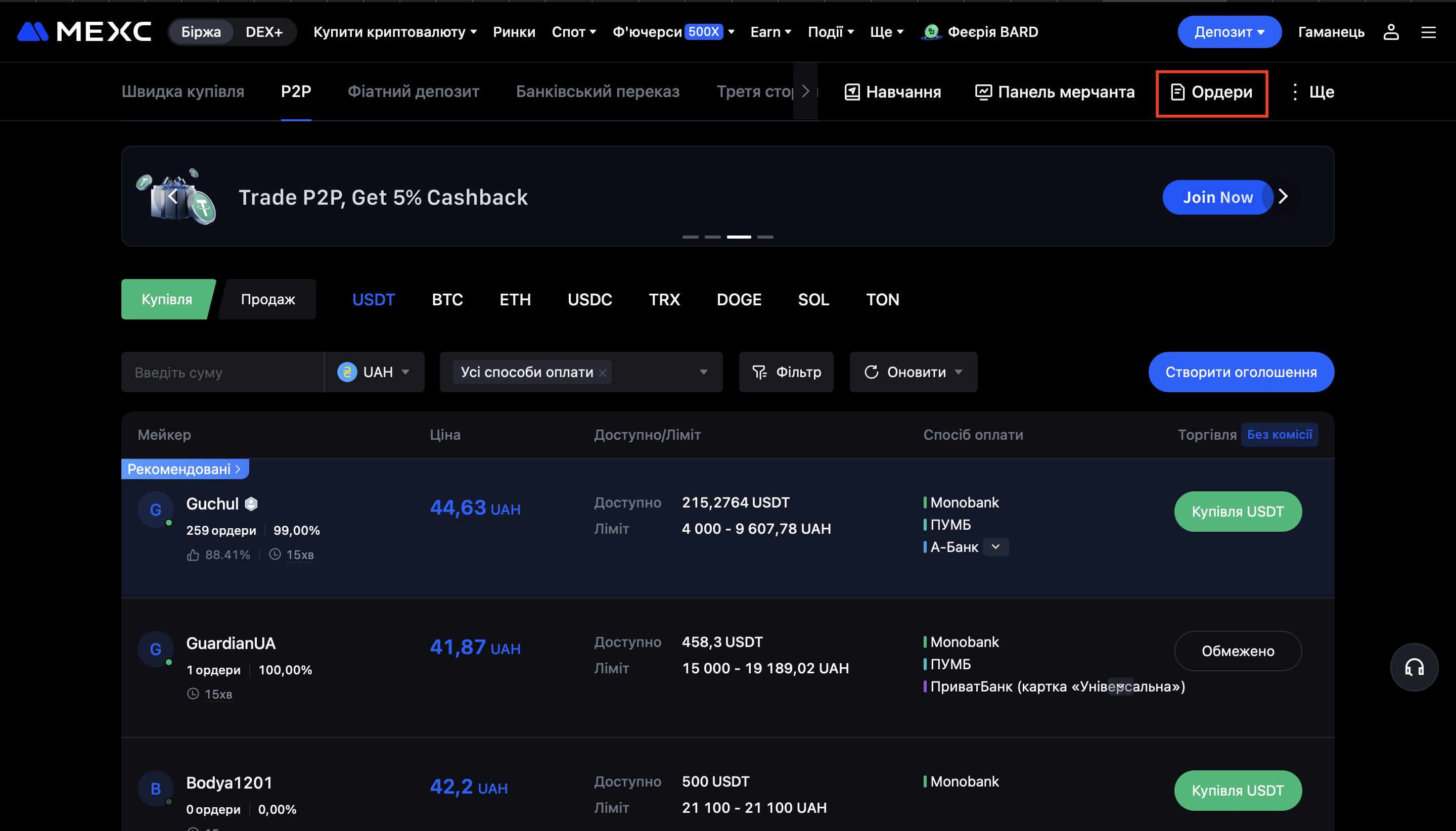Click the Створити оголошення button
This screenshot has width=1456, height=831.
[1241, 372]
